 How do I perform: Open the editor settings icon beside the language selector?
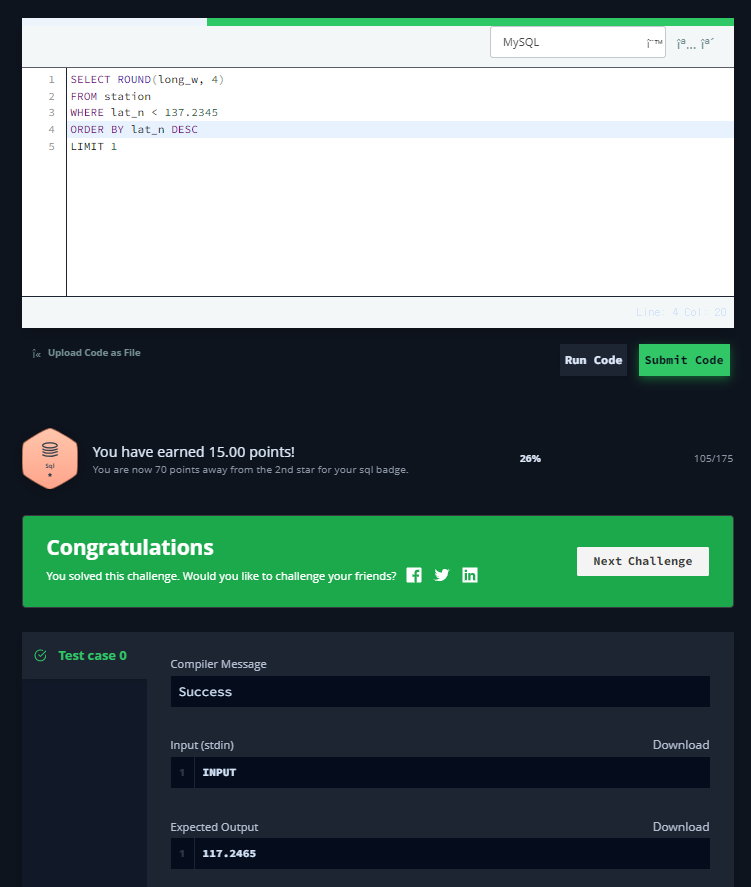(686, 42)
